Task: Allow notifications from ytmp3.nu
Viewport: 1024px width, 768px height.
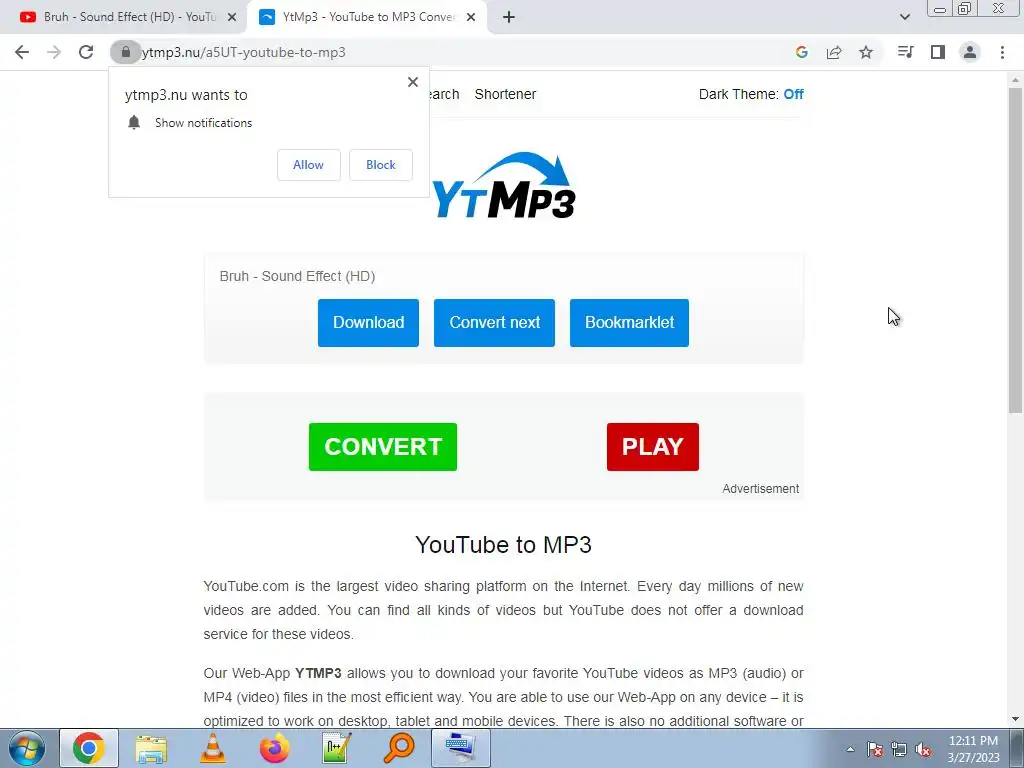Action: pyautogui.click(x=308, y=165)
